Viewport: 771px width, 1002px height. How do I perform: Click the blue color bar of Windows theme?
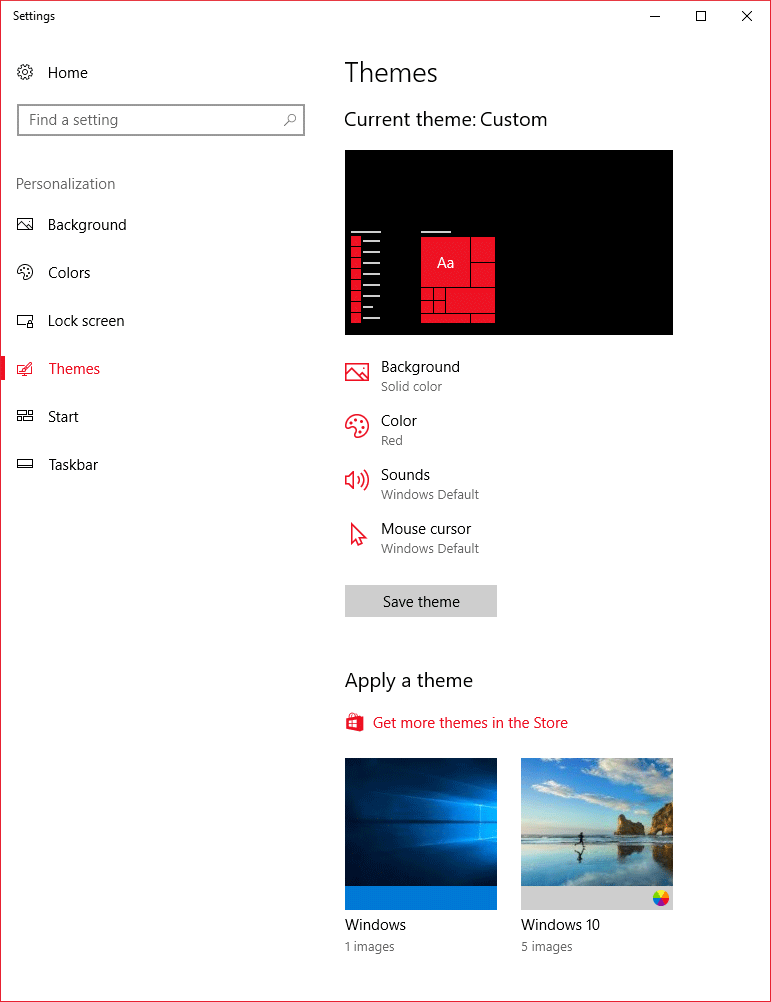tap(421, 898)
